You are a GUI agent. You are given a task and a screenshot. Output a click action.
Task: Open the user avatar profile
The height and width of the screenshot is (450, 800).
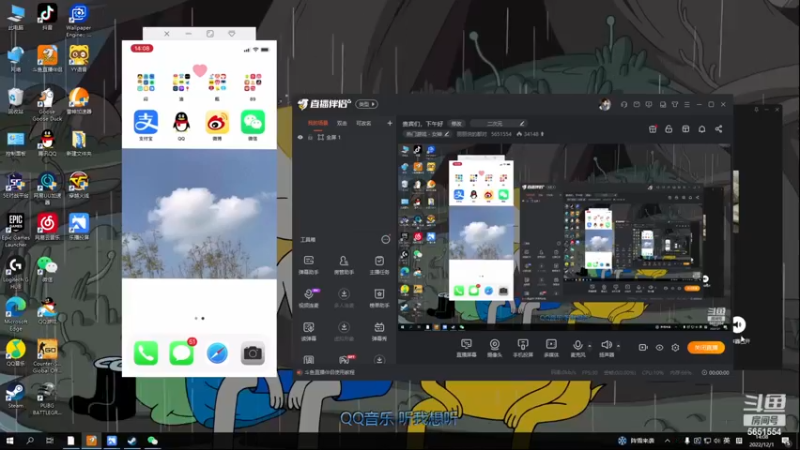click(x=605, y=105)
